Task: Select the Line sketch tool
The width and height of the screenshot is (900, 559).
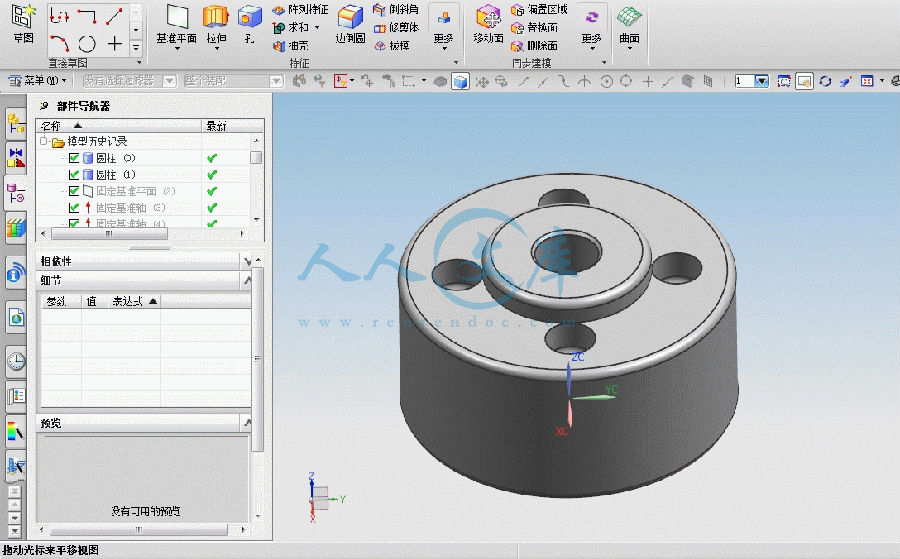Action: pos(114,16)
